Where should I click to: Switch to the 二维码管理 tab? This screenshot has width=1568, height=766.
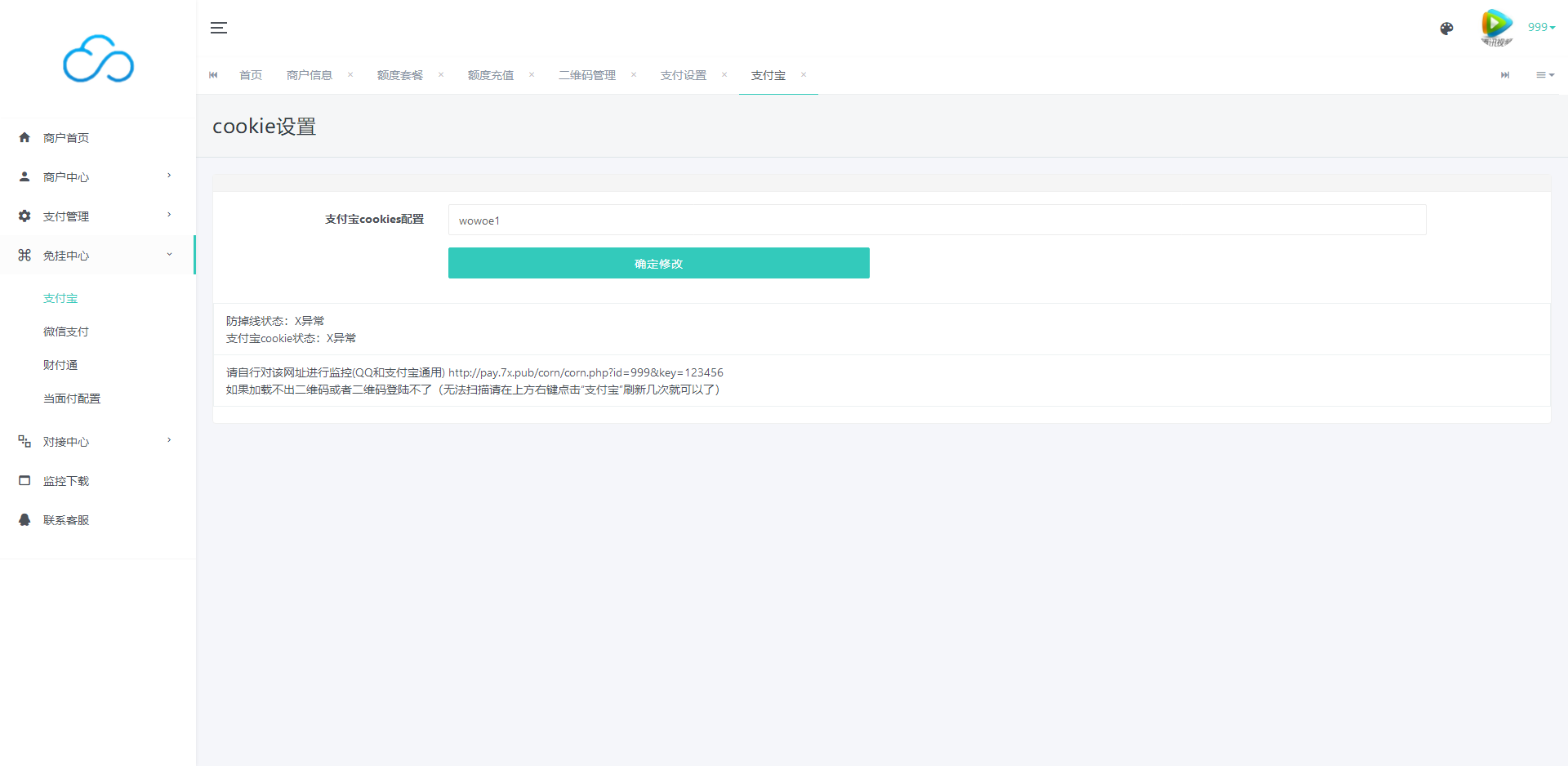point(587,75)
